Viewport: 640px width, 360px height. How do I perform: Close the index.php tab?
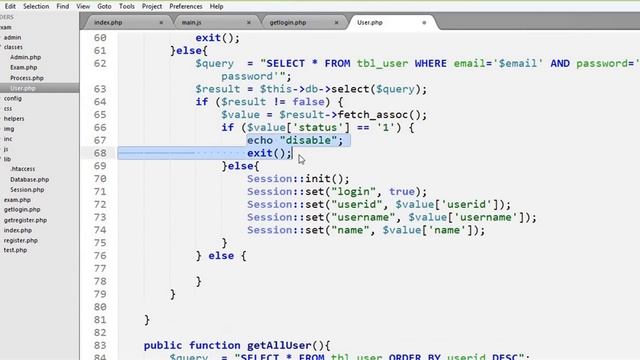161,22
